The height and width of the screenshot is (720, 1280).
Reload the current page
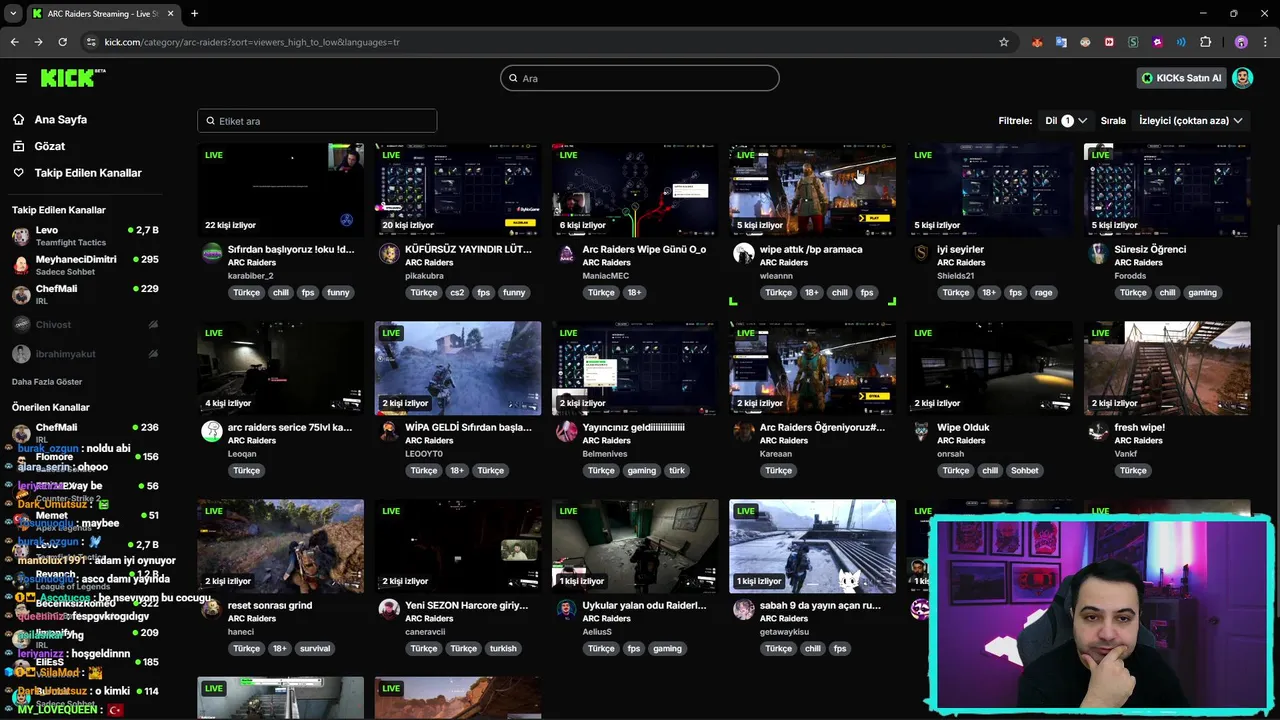click(62, 42)
